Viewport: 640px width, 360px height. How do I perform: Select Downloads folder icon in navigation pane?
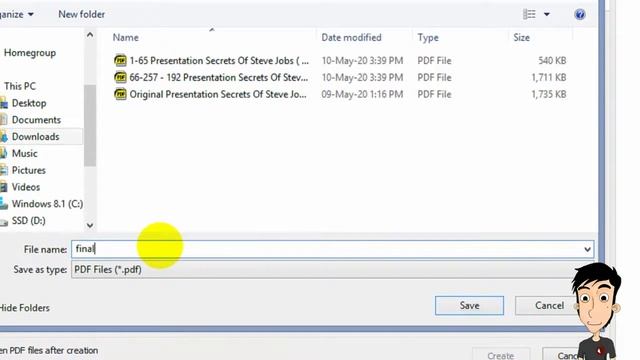(x=4, y=137)
